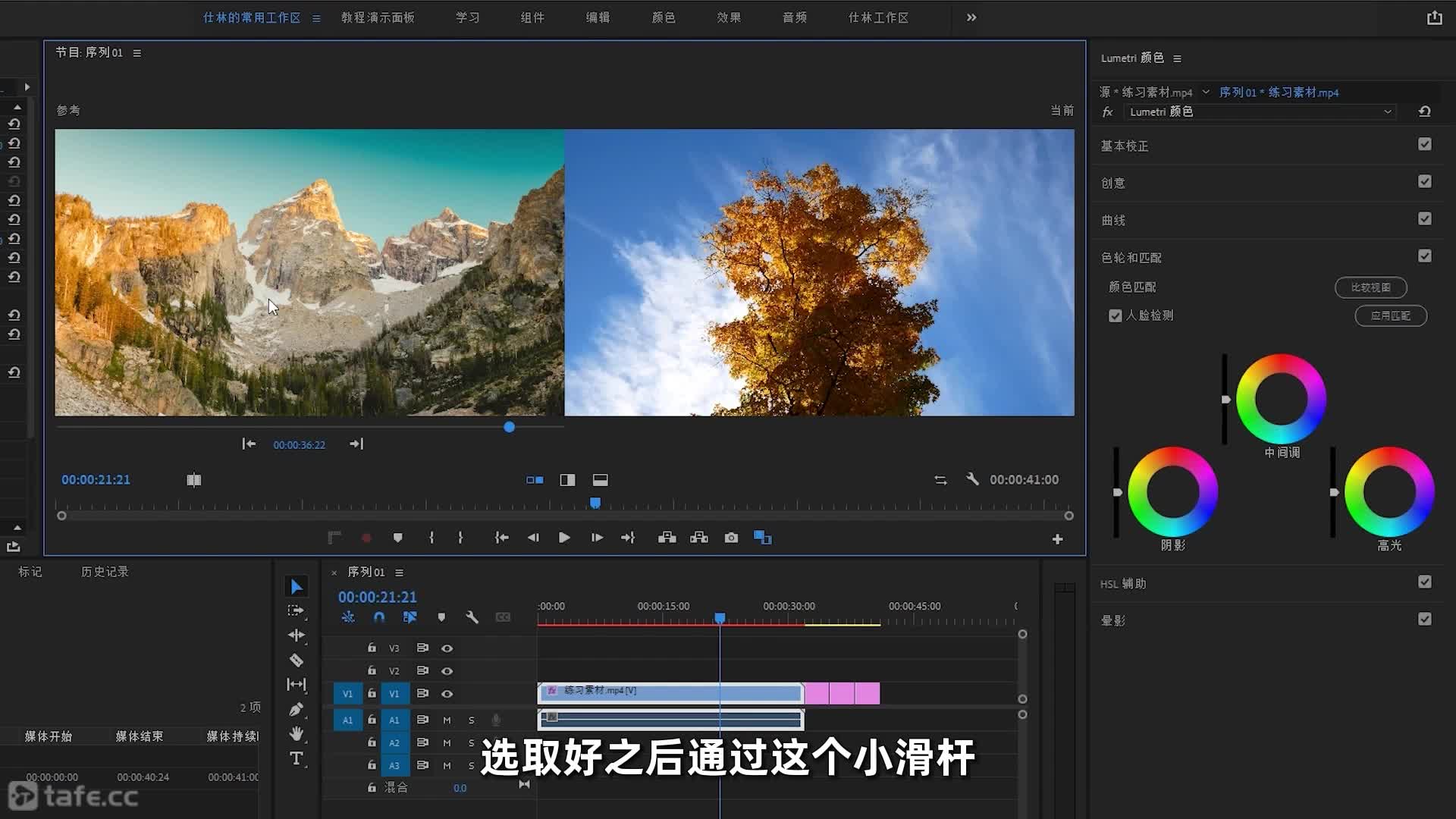
Task: Select the Track Select Forward tool
Action: (x=296, y=610)
